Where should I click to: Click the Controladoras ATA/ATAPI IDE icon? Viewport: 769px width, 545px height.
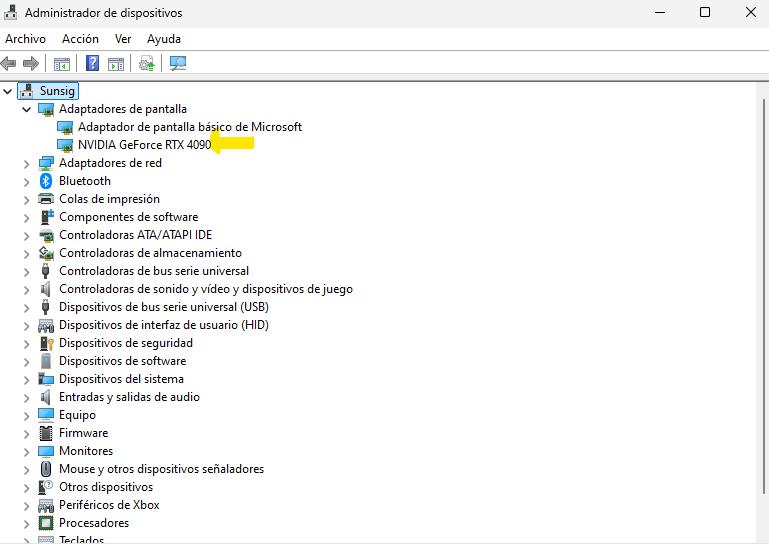click(46, 235)
